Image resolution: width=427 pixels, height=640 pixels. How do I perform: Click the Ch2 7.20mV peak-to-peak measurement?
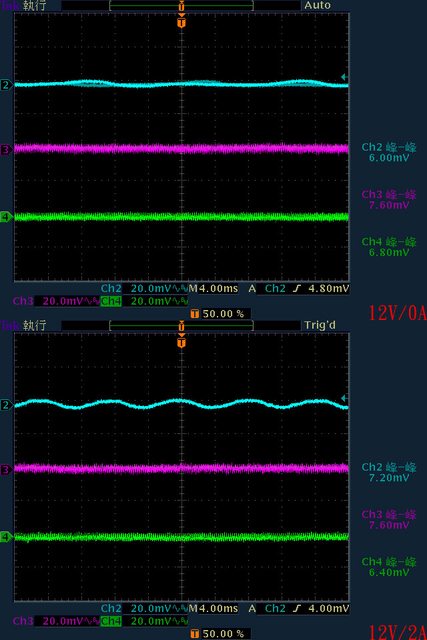pyautogui.click(x=389, y=472)
